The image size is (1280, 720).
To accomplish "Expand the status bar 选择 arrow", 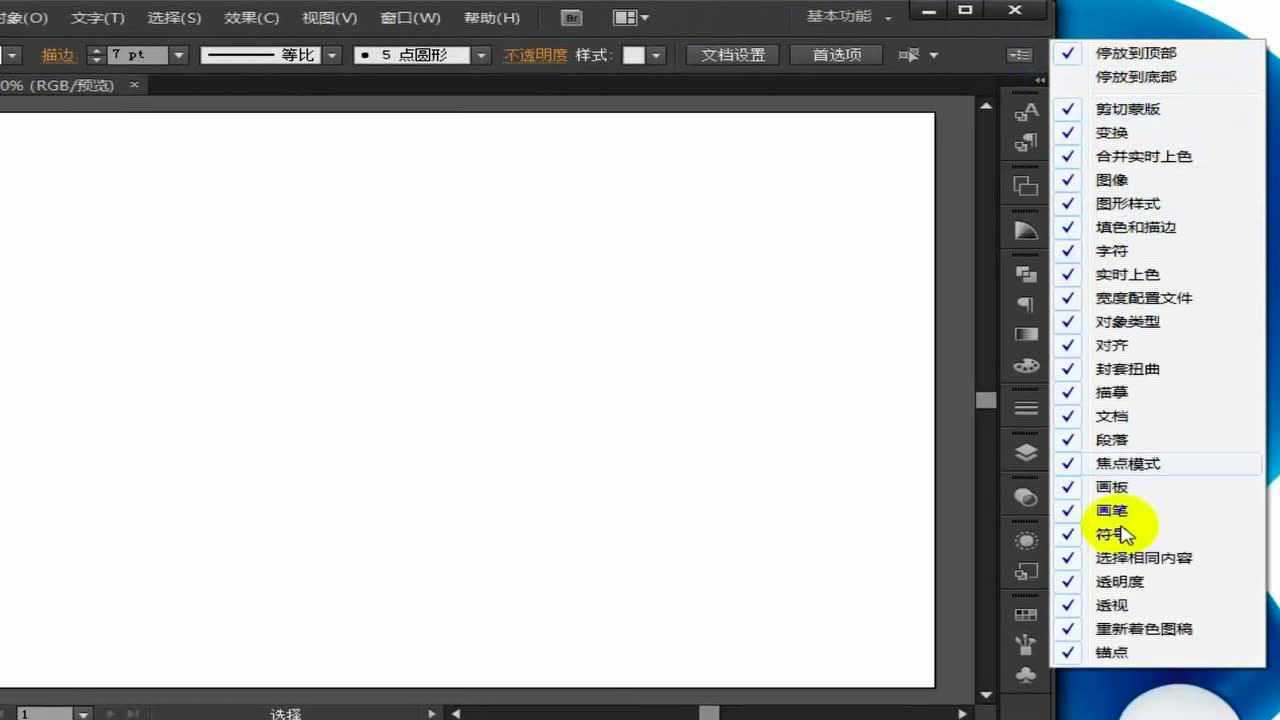I will click(432, 714).
